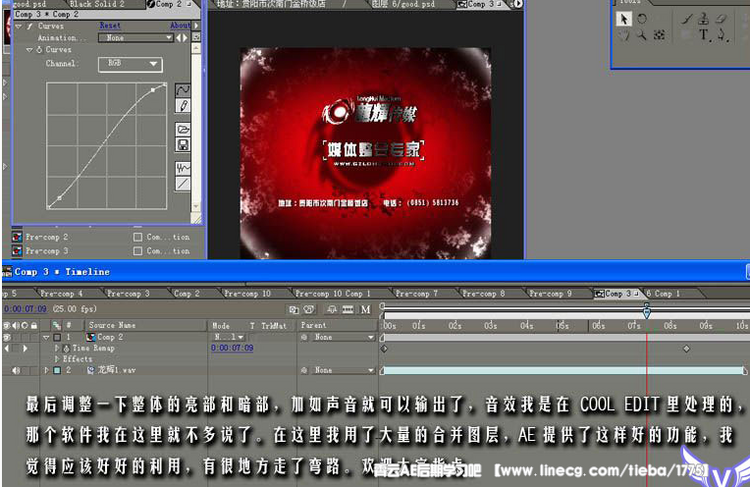The image size is (750, 487).
Task: Click the audio file icon of layer 2
Action: [90, 370]
